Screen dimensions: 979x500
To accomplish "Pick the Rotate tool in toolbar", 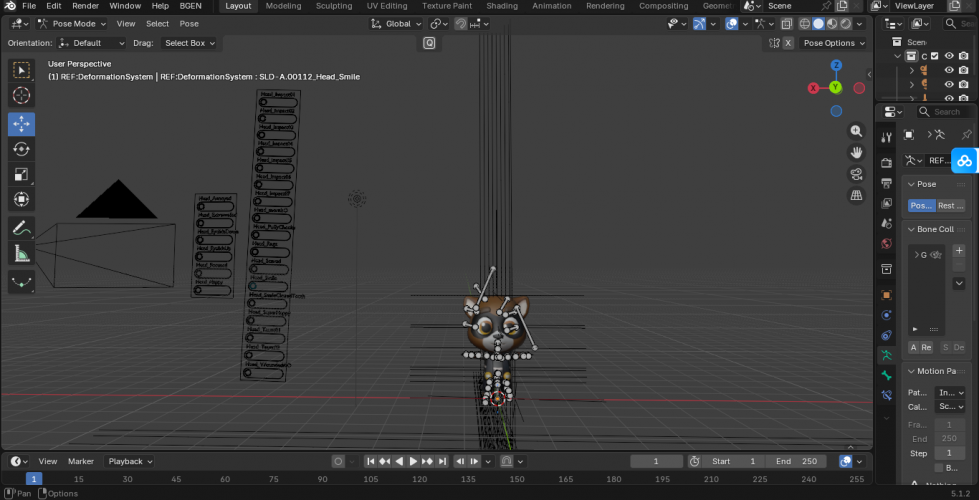I will point(21,149).
